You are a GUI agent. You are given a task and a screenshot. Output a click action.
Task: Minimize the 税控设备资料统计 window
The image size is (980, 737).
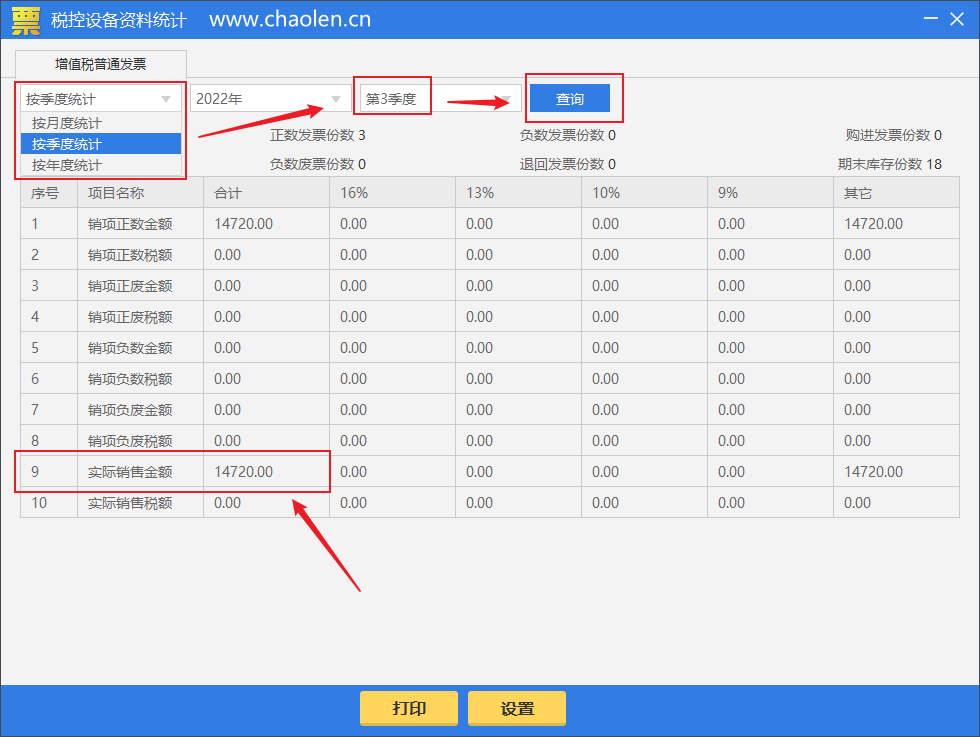click(x=931, y=19)
